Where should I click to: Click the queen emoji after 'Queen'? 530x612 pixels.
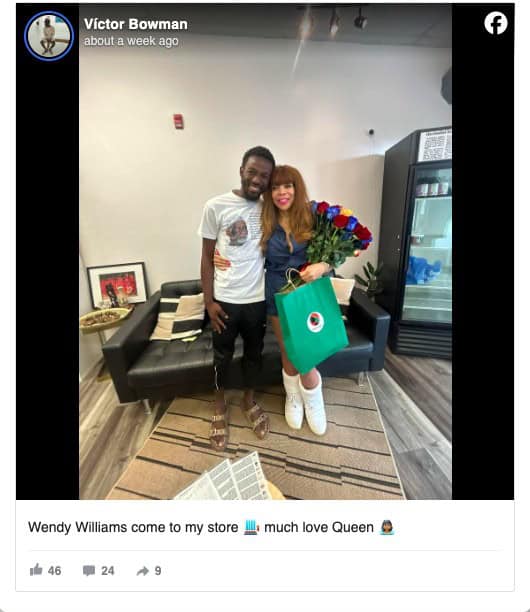point(387,527)
